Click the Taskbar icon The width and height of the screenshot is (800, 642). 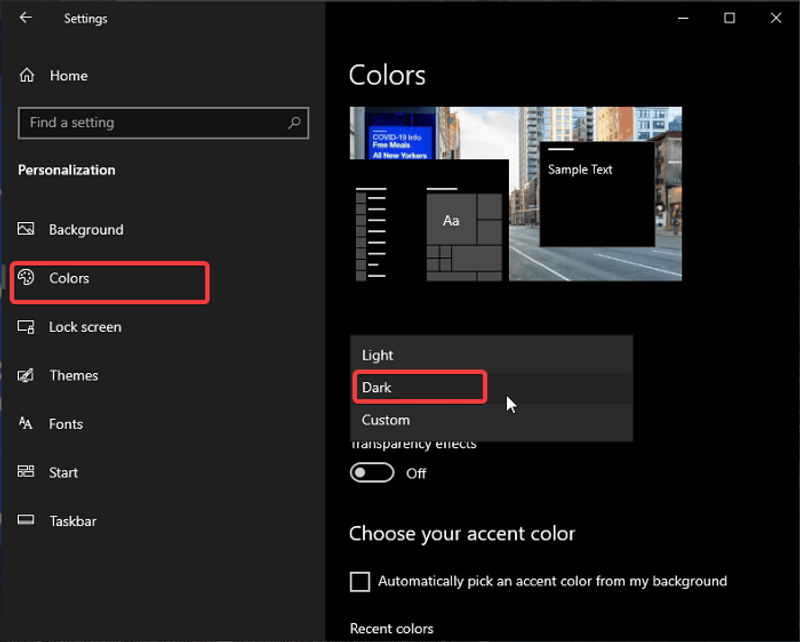click(26, 520)
